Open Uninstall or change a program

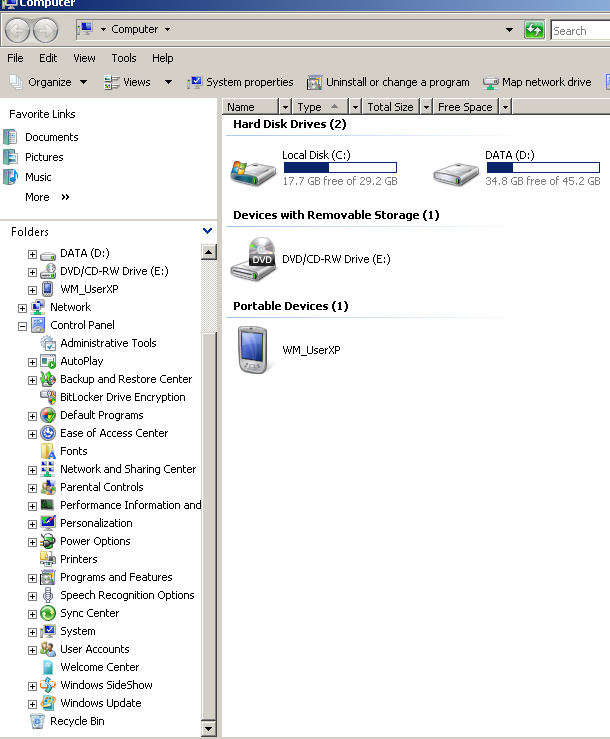click(x=388, y=82)
